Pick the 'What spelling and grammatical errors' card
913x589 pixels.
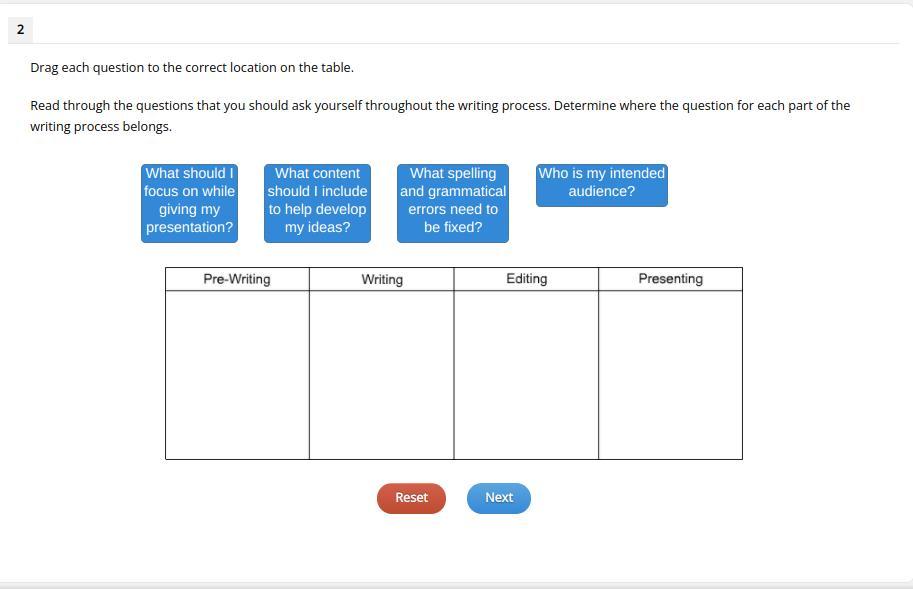[x=453, y=203]
